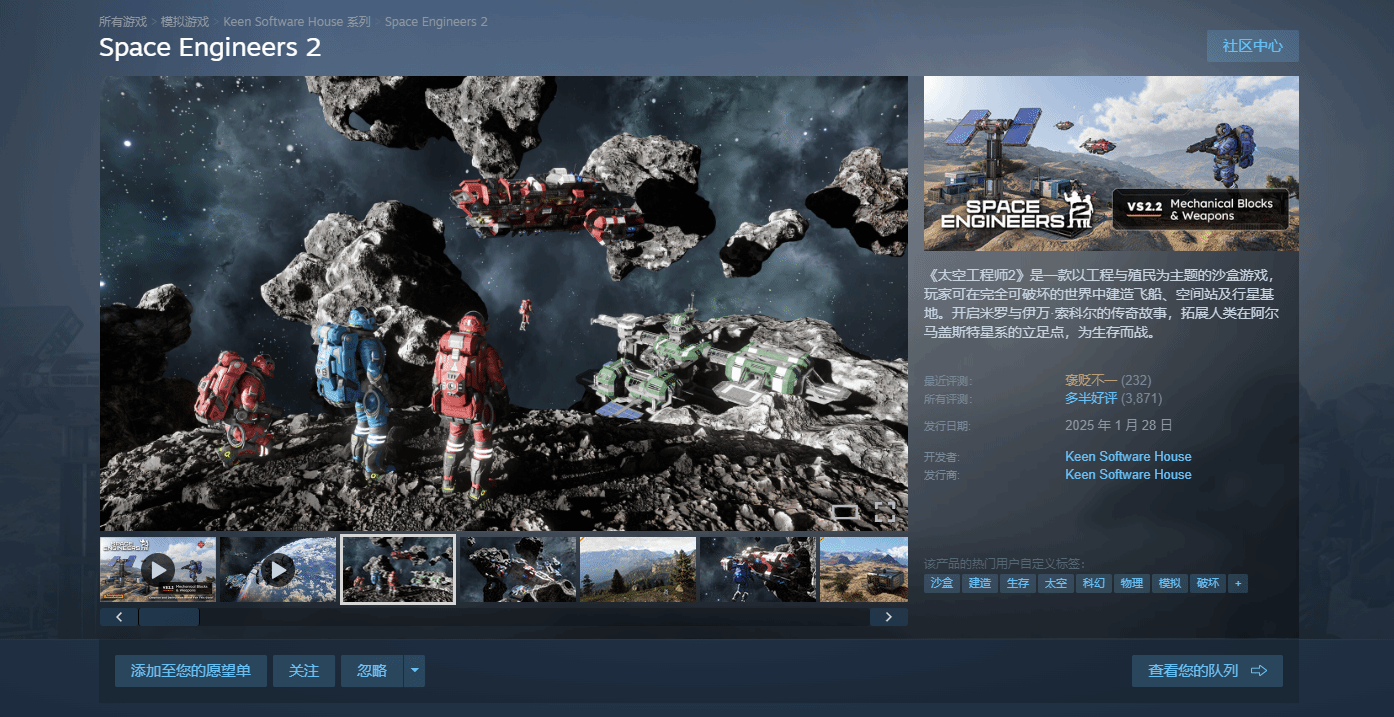
Task: Open the dropdown arrow beside 忽略
Action: click(x=414, y=671)
